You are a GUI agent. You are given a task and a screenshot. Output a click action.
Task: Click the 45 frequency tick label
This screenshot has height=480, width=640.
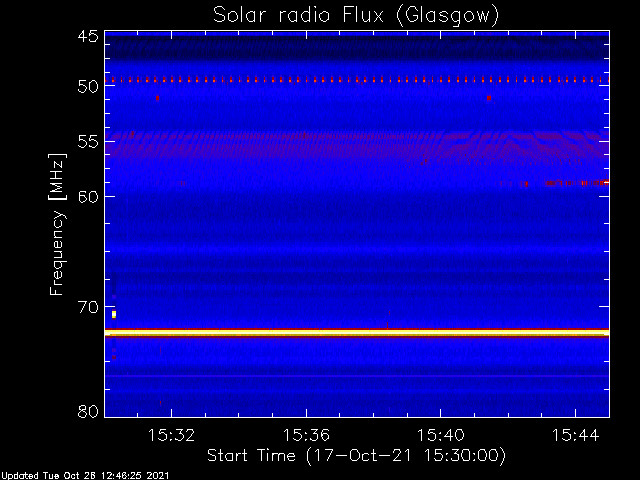tap(88, 36)
